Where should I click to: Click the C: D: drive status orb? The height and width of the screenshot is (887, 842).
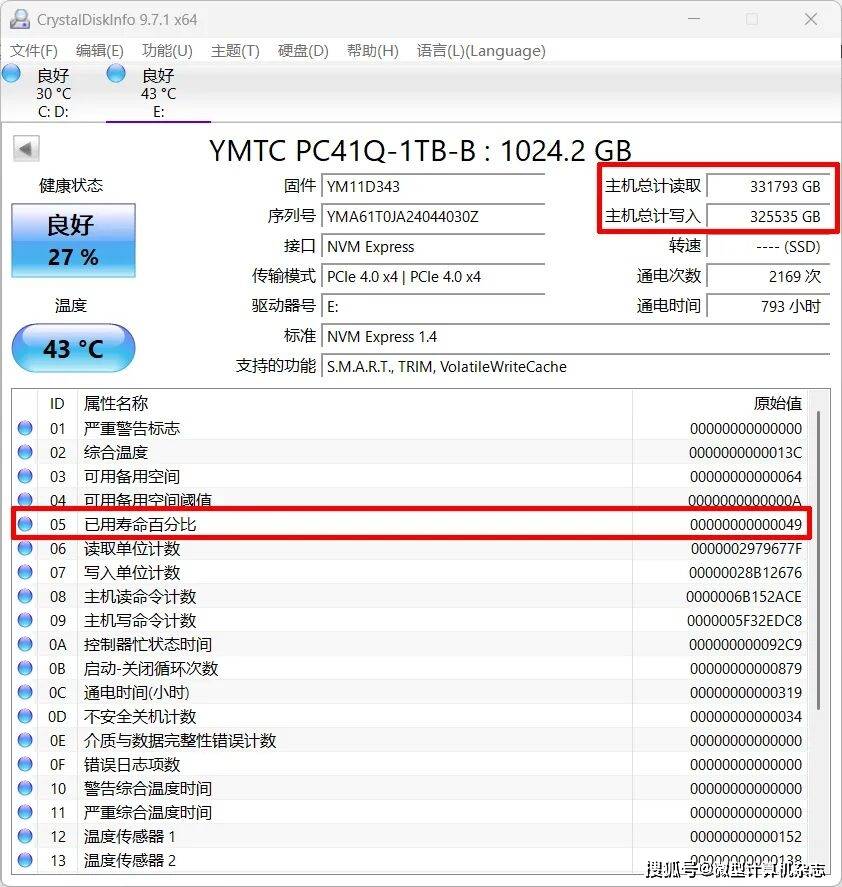(11, 73)
